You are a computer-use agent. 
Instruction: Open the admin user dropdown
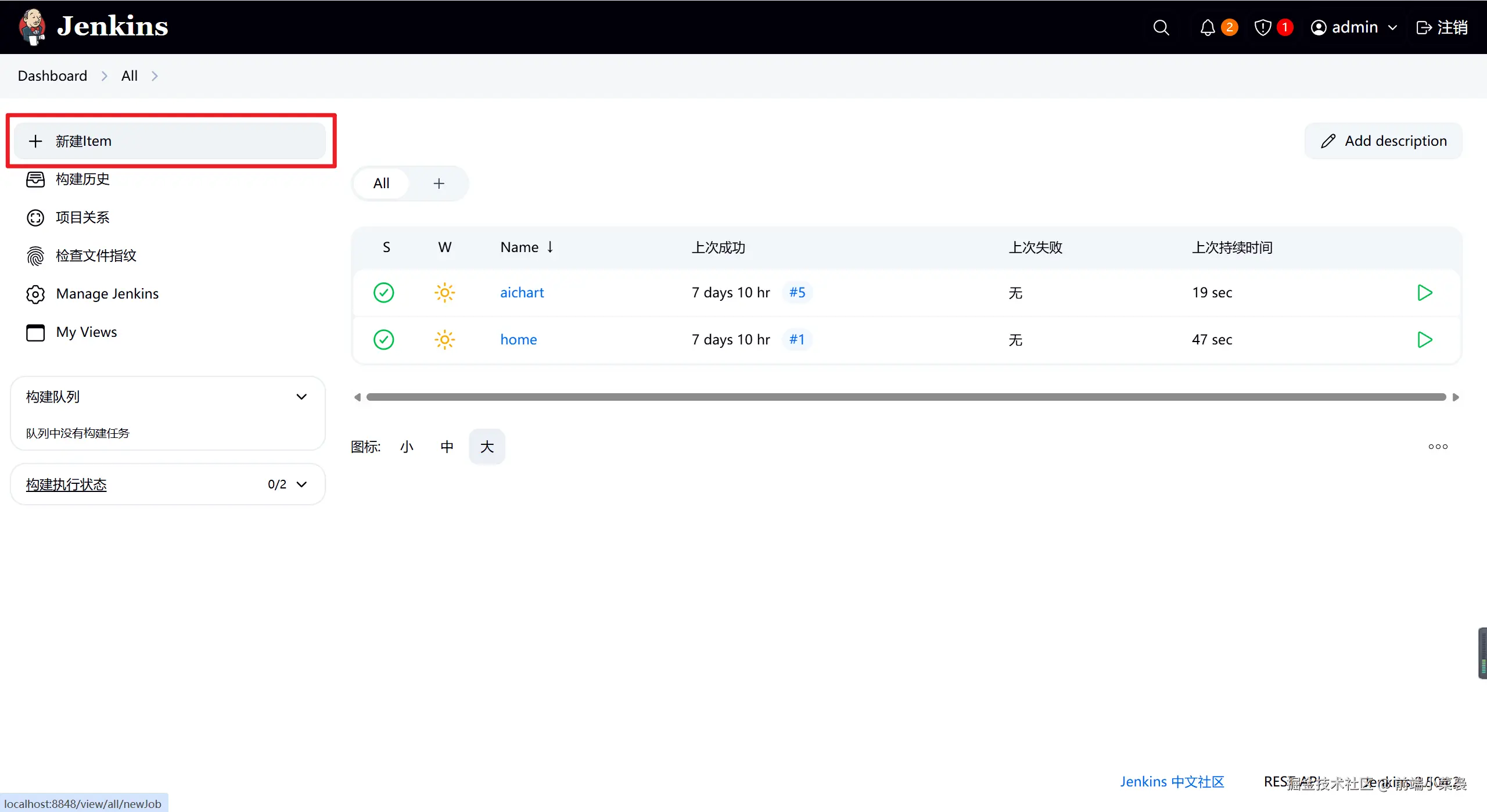point(1353,27)
